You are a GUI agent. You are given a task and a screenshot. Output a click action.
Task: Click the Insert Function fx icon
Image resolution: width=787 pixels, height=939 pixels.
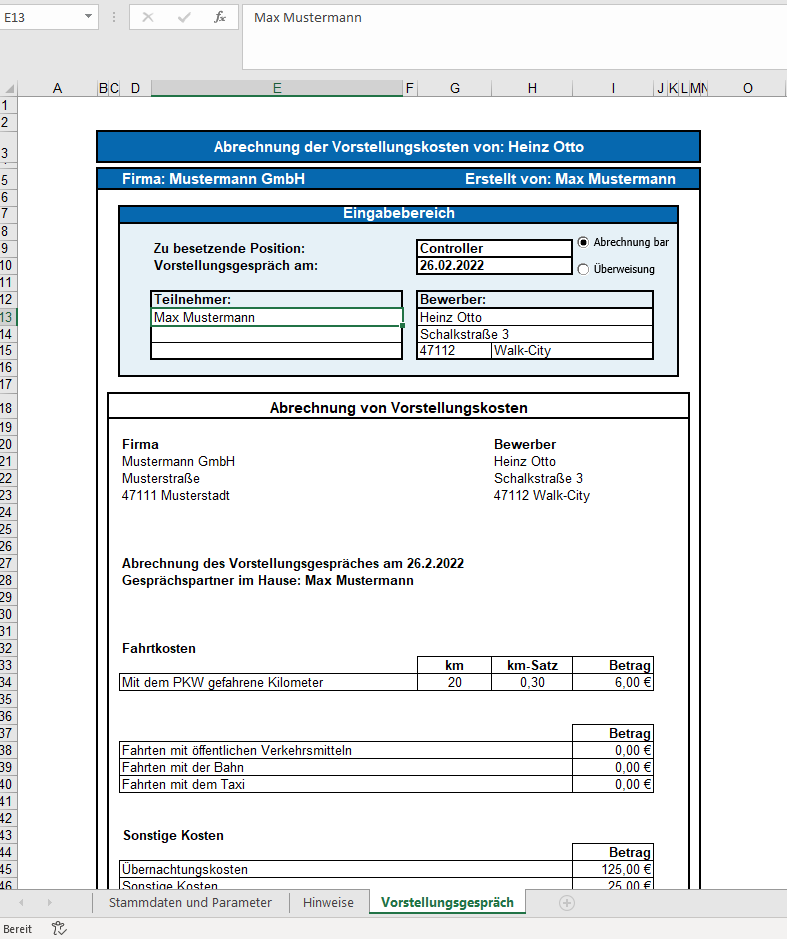pyautogui.click(x=220, y=18)
